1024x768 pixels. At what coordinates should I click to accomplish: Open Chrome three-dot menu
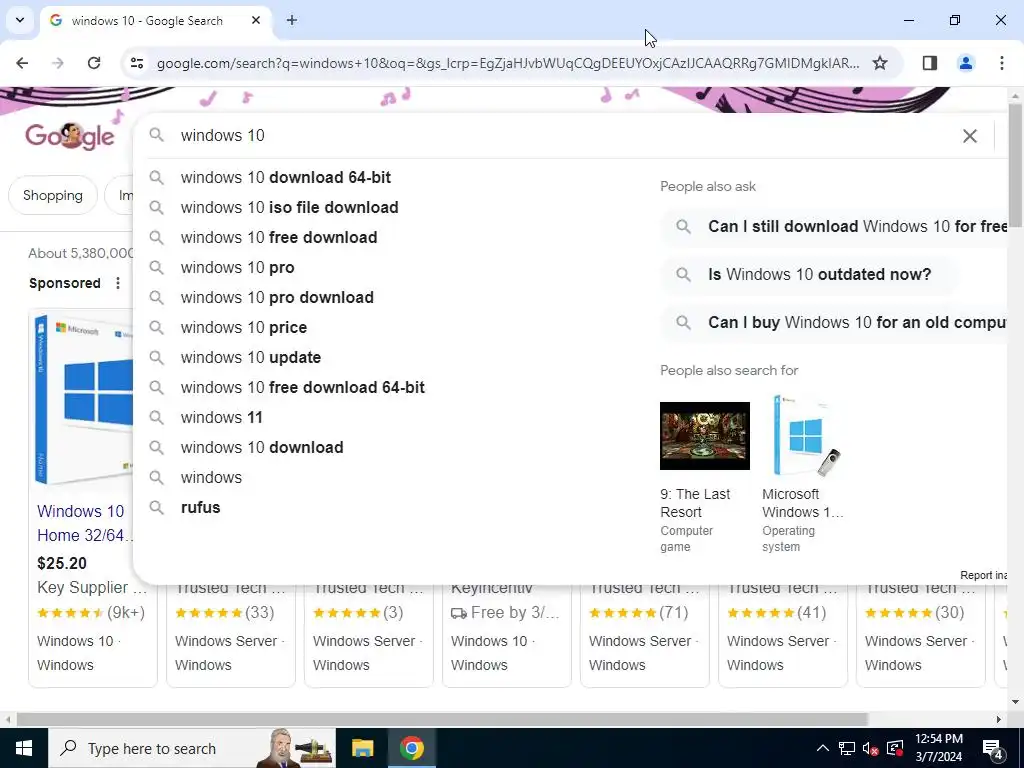[1002, 63]
